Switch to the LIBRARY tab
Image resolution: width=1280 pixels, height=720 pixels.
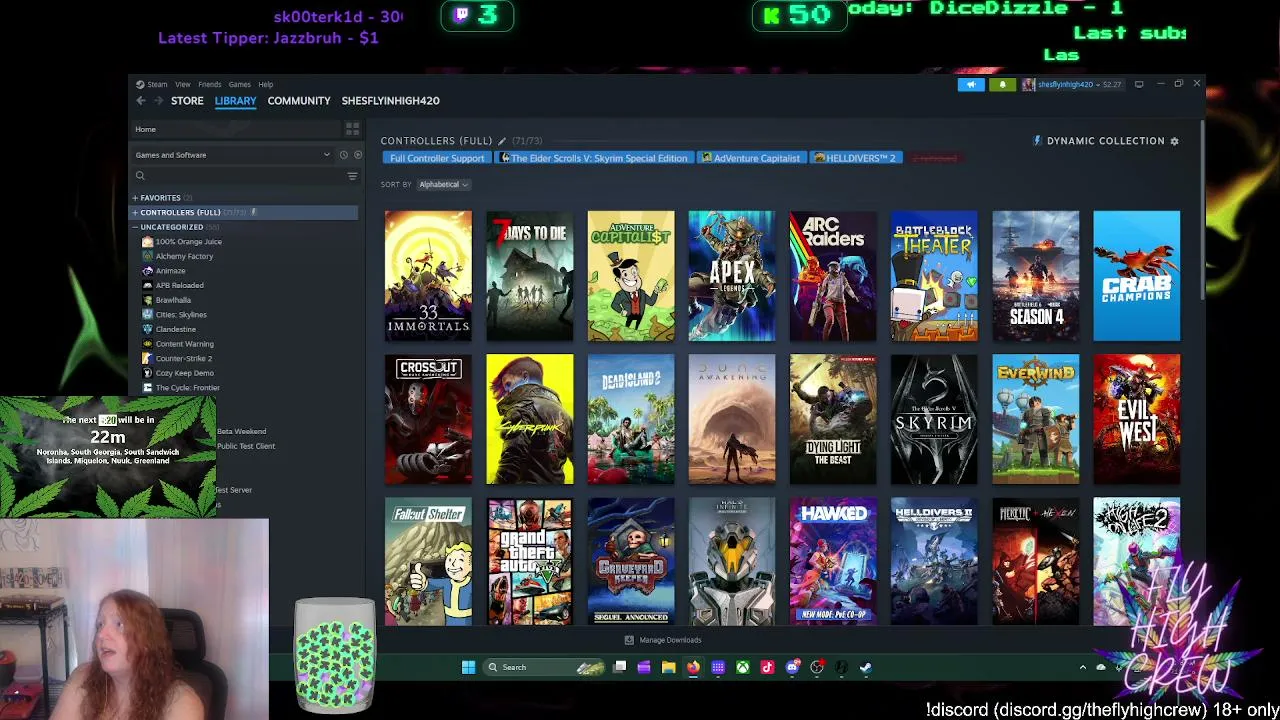pyautogui.click(x=235, y=101)
